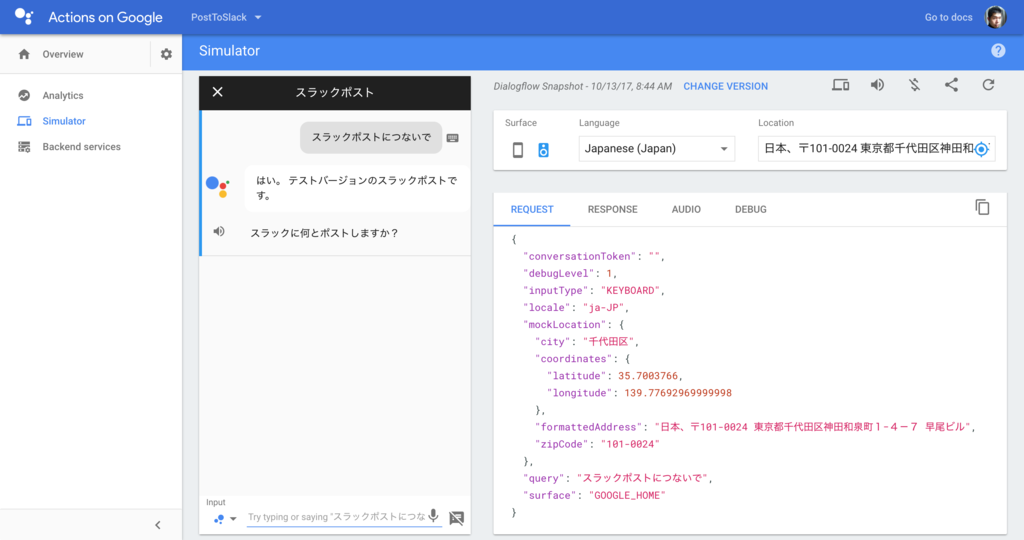Image resolution: width=1024 pixels, height=540 pixels.
Task: Open project settings gear icon
Action: coord(167,54)
